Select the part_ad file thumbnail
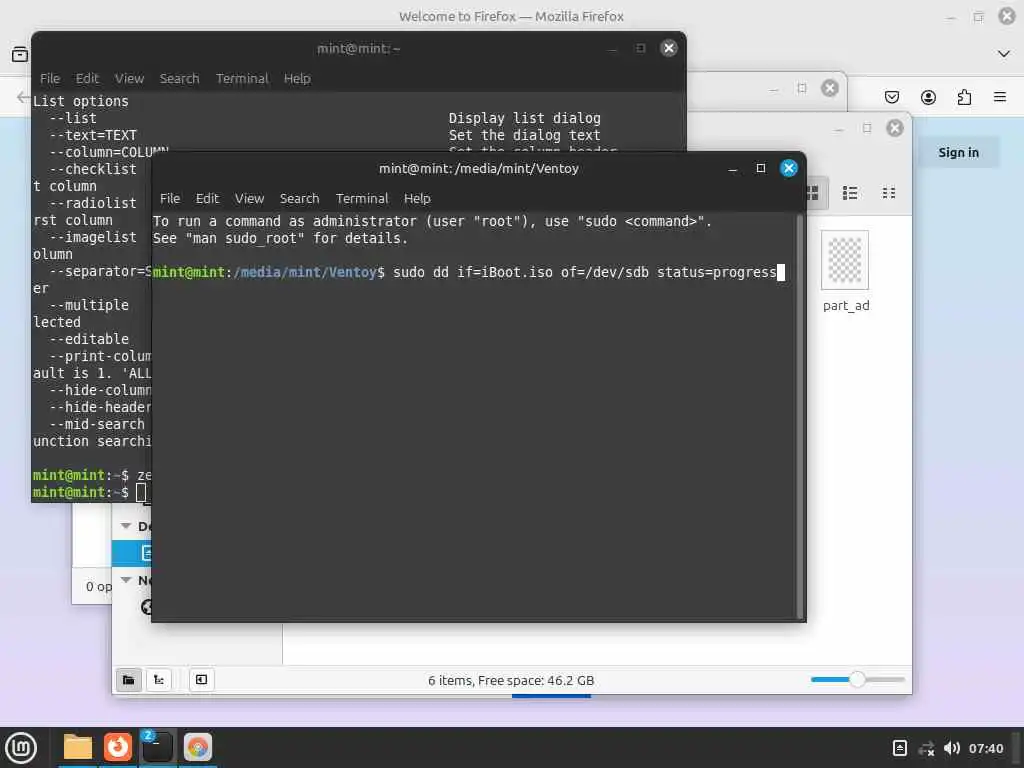Viewport: 1024px width, 768px height. coord(844,260)
